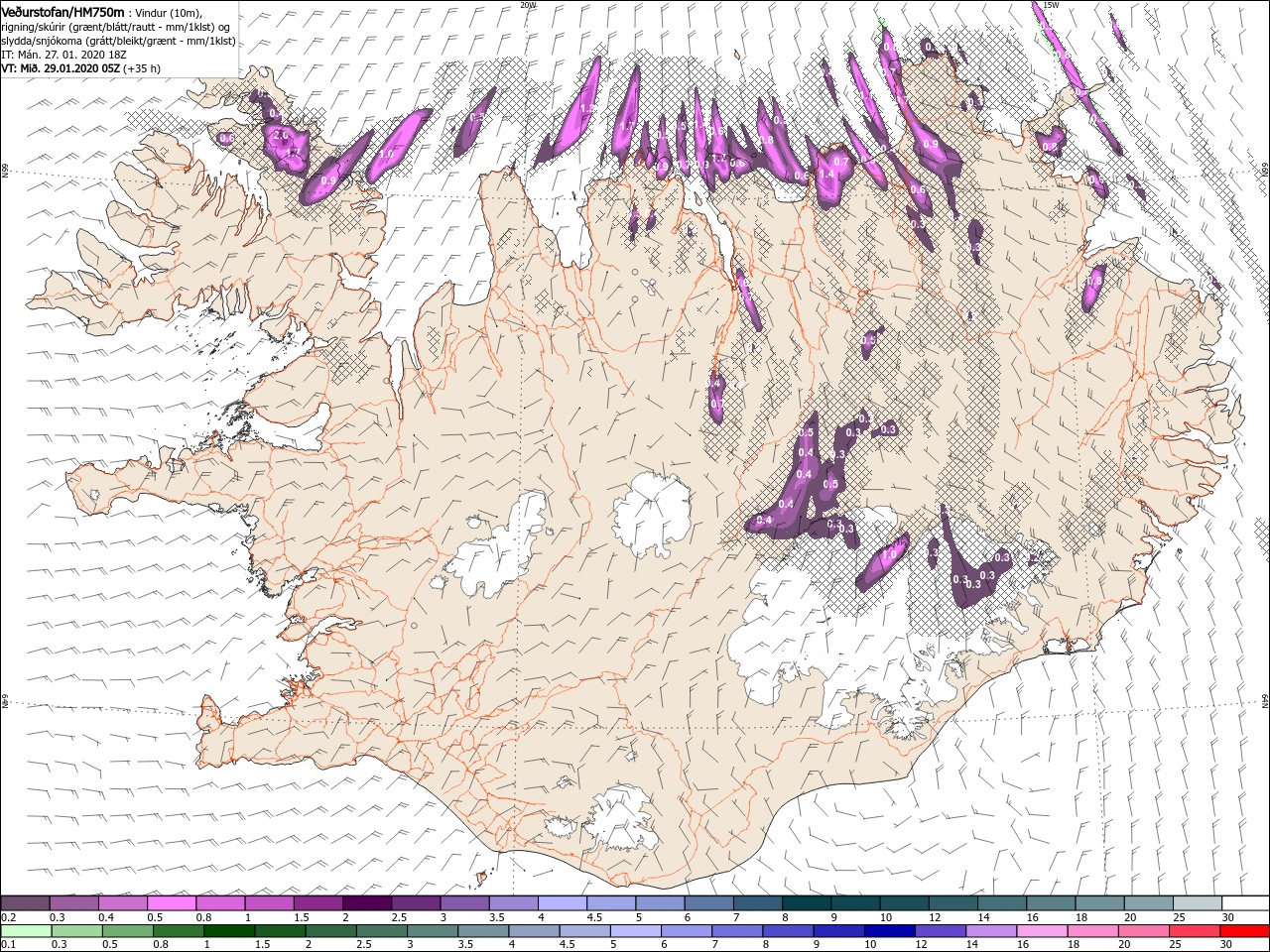Select the violet 14 swatch in bottom legend row
Screen dimensions: 1270x952
point(990,931)
